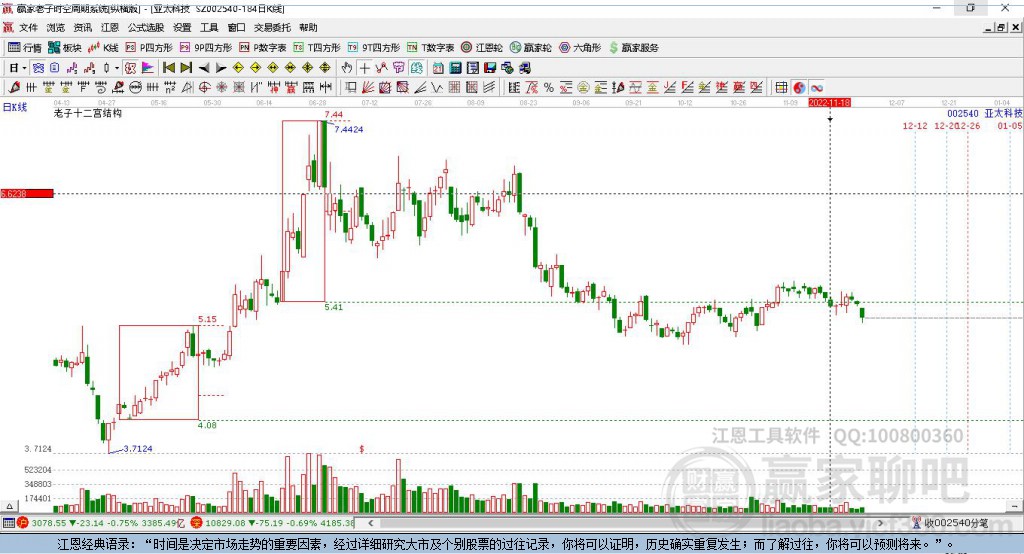
Task: Step chart right with black arrow
Action: [x=221, y=68]
